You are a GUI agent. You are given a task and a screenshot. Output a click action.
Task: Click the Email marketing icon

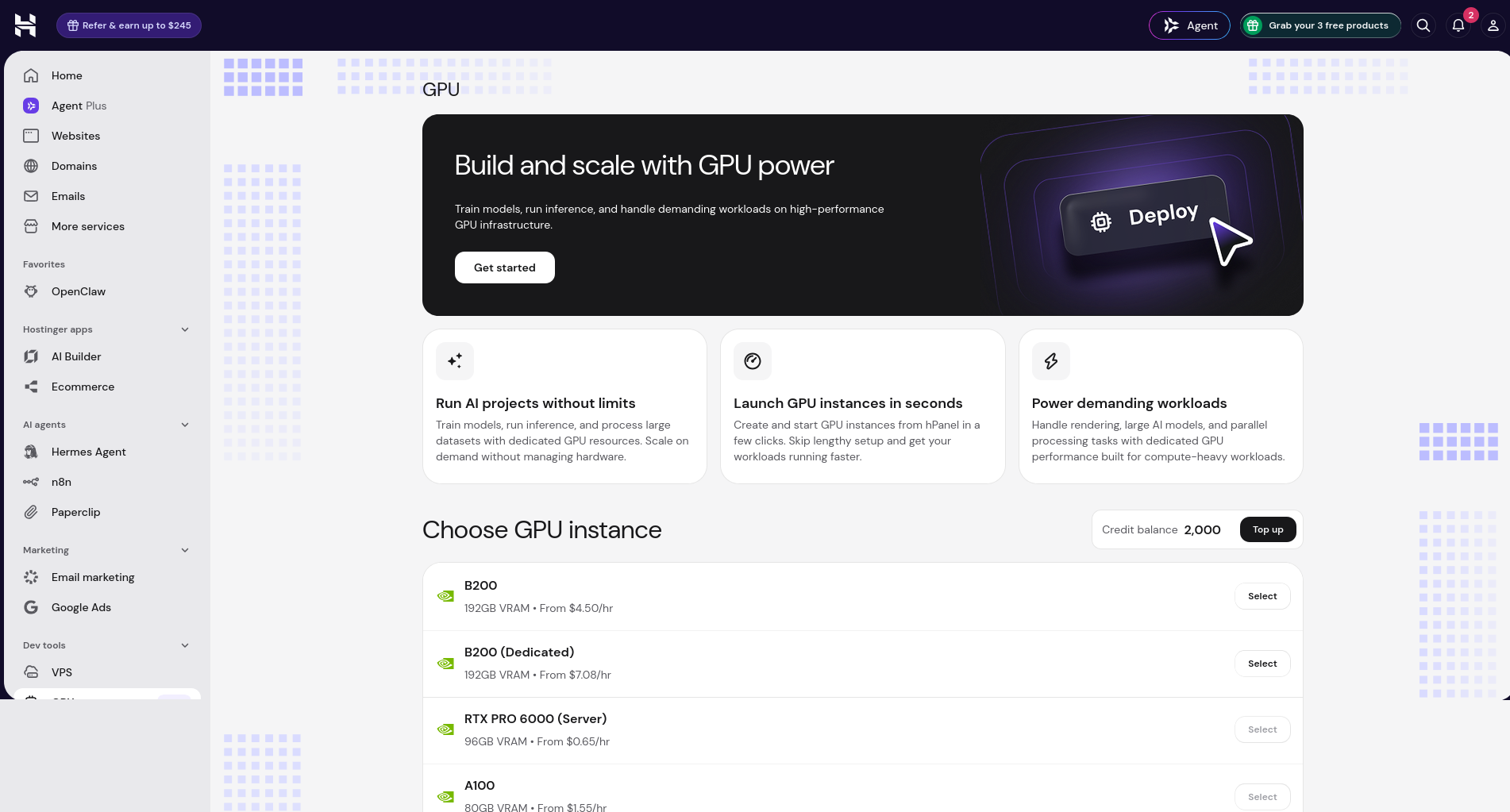tap(31, 577)
